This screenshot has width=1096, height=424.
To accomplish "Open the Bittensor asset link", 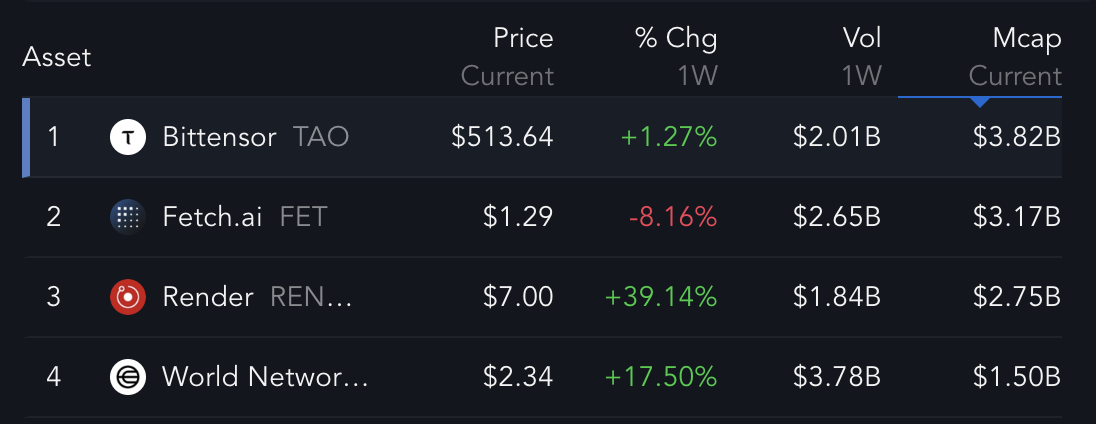I will [219, 137].
